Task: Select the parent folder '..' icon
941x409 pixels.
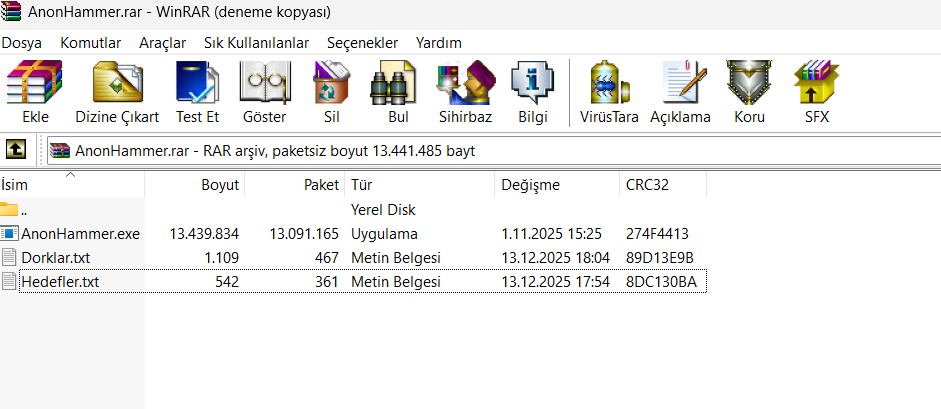Action: [x=9, y=209]
